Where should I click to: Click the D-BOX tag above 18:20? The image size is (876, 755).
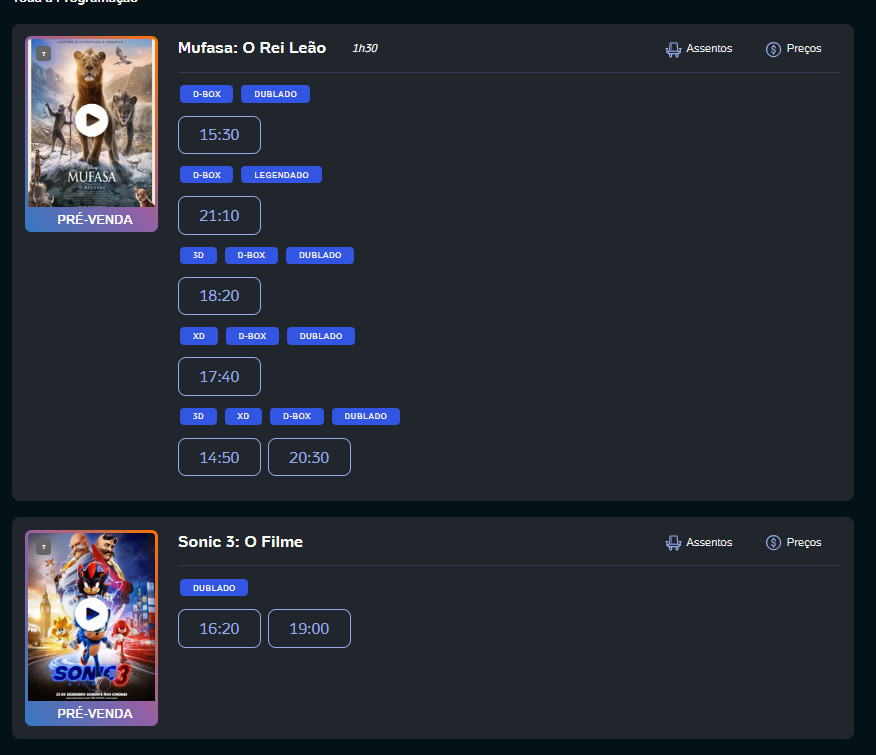[251, 255]
